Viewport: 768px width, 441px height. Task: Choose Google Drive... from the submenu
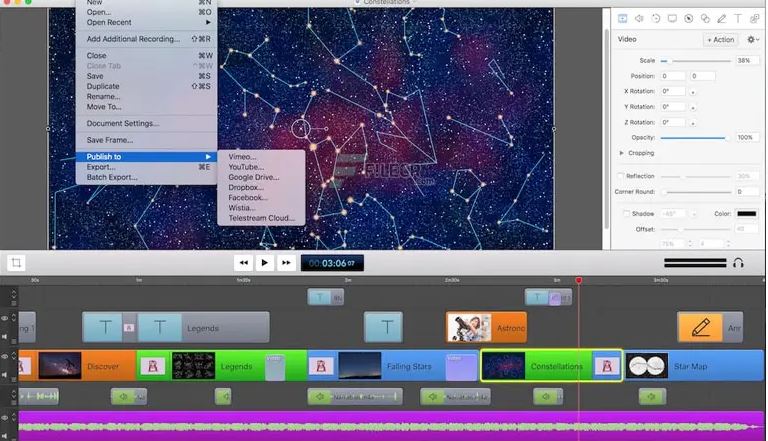[254, 177]
